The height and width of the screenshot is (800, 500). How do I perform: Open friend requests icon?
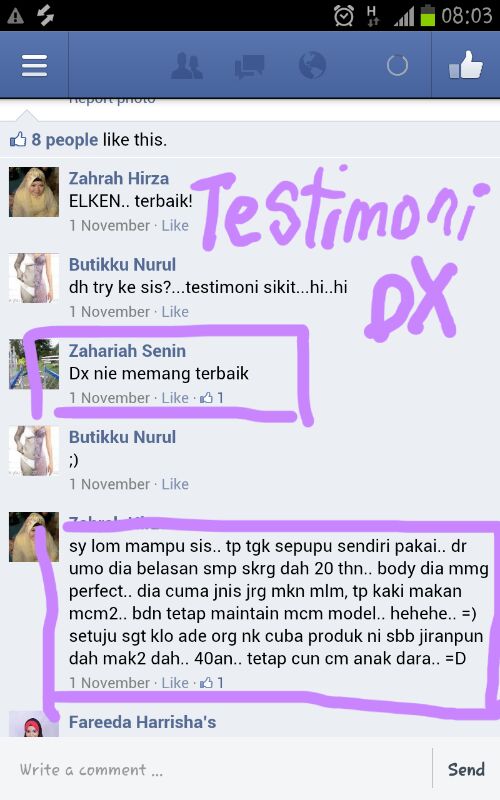click(187, 65)
